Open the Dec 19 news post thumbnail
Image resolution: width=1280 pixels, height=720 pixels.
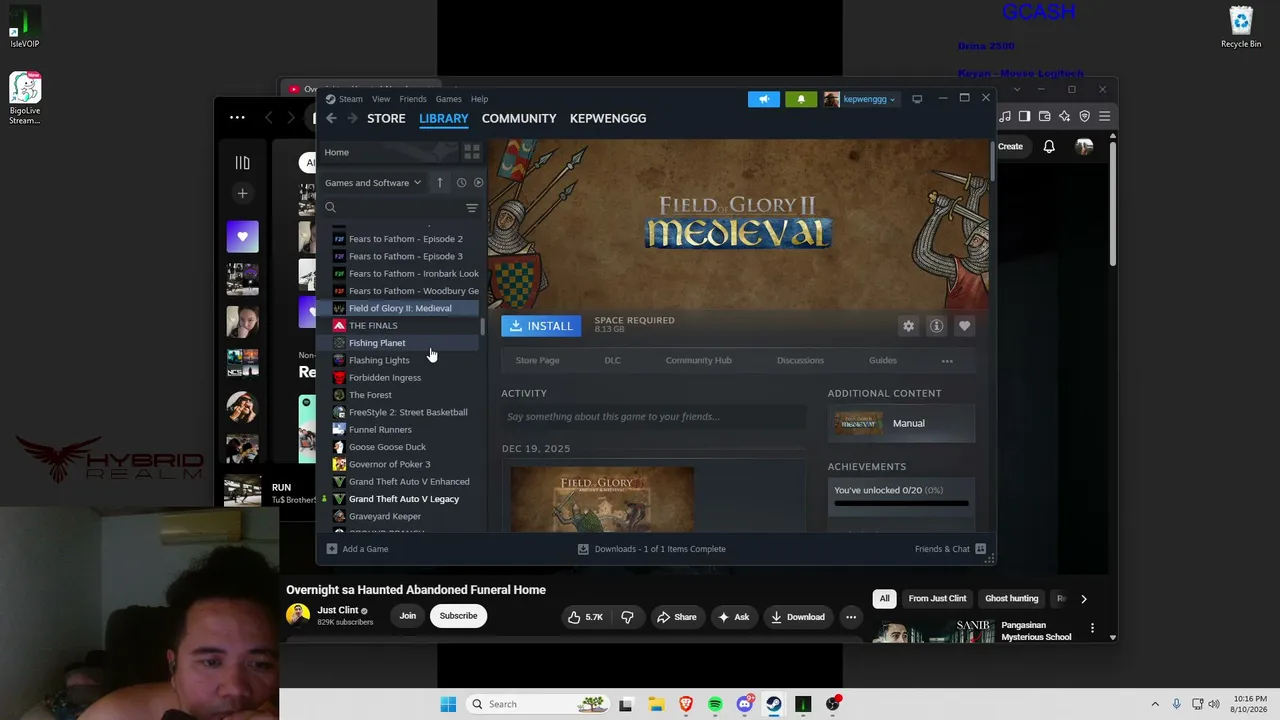coord(602,499)
